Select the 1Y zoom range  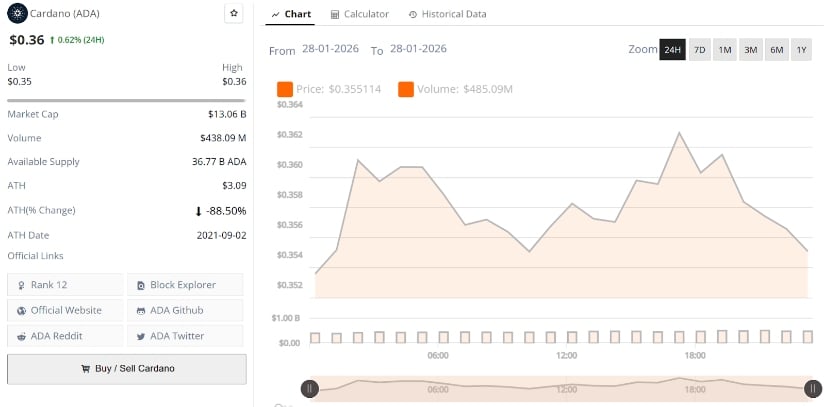coord(802,49)
